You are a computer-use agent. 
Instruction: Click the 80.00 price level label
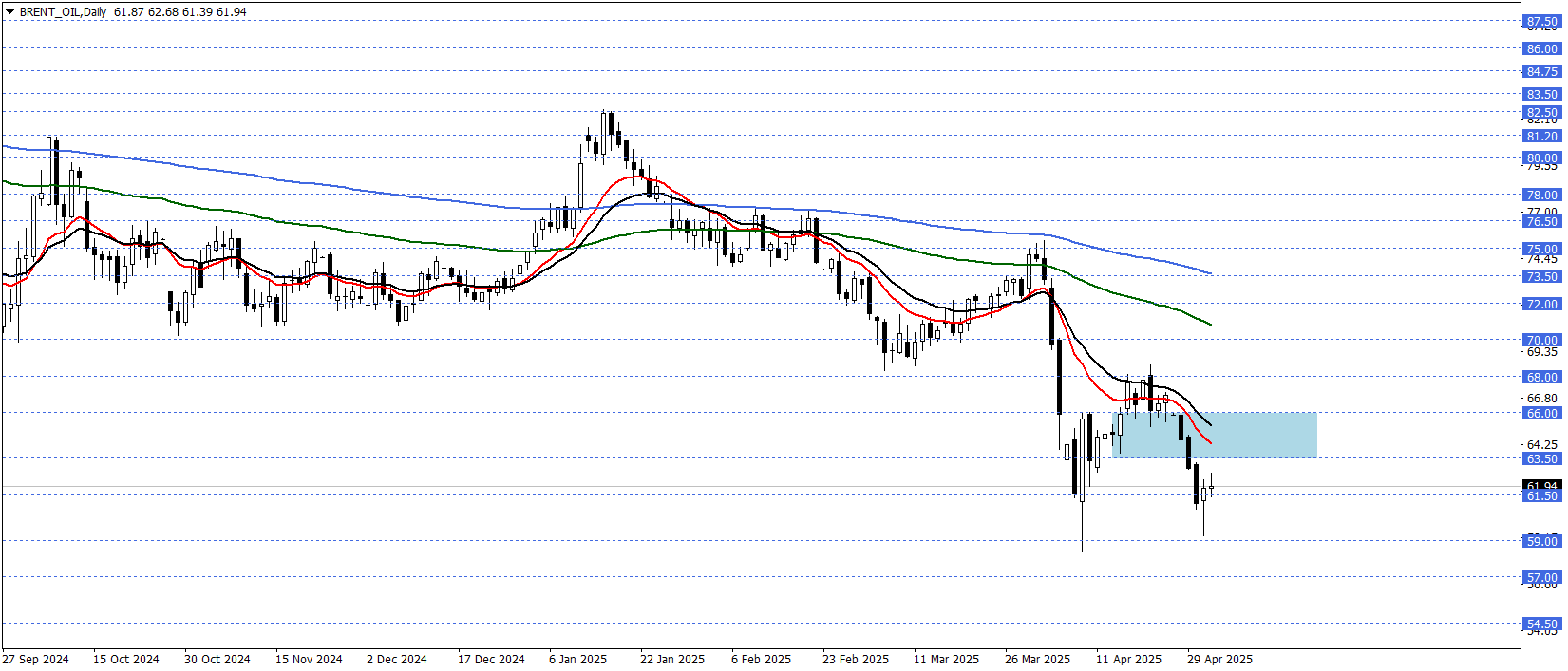(x=1542, y=158)
